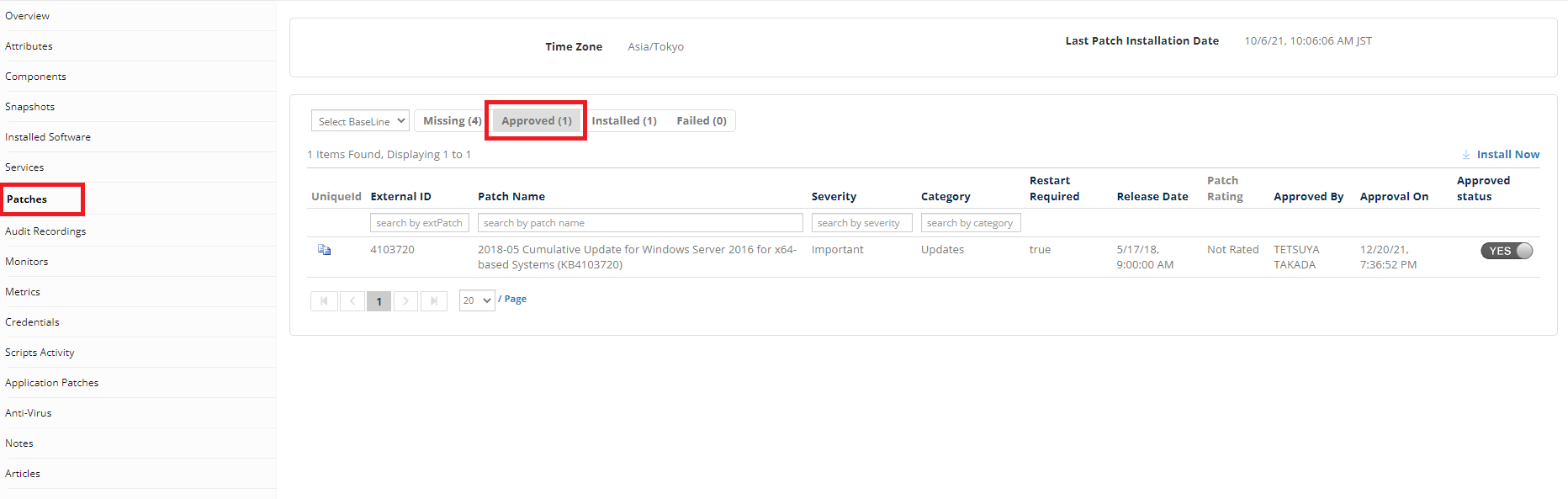
Task: Click the Last Patch Installation Date value
Action: [x=1308, y=41]
